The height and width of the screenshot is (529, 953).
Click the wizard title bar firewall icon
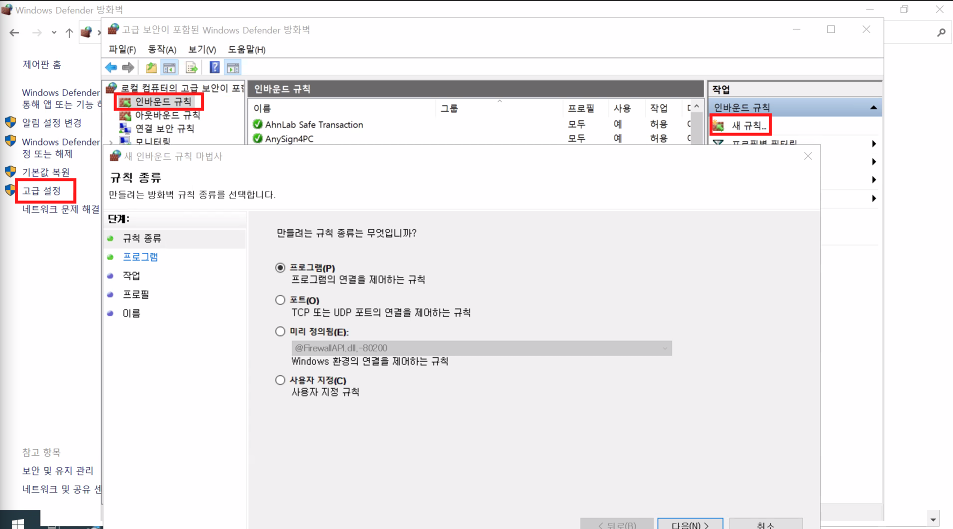pyautogui.click(x=115, y=156)
